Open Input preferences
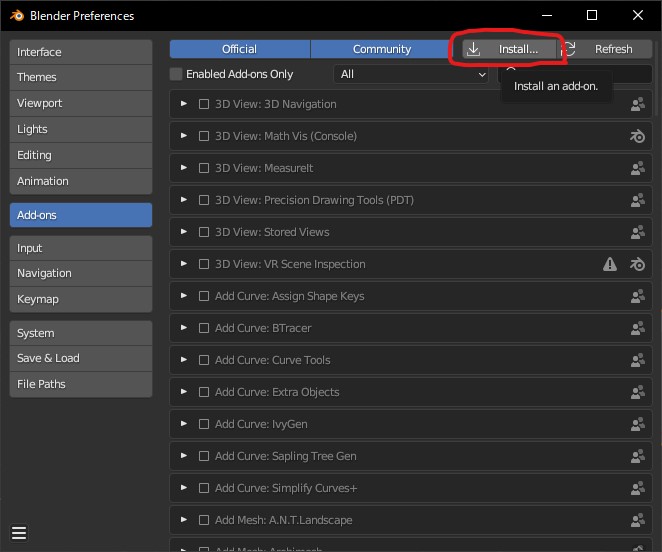 pos(81,248)
